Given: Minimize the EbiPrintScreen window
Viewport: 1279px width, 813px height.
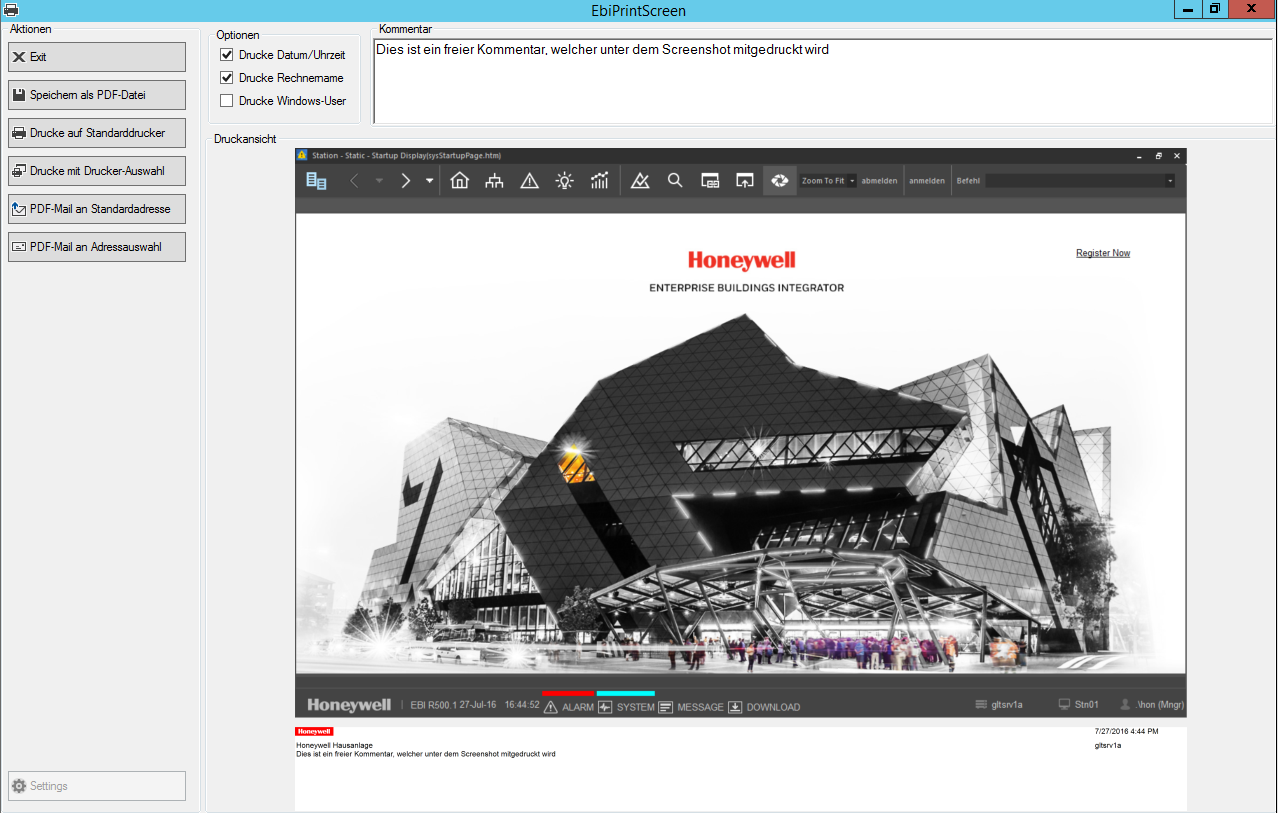Looking at the screenshot, I should [1186, 9].
